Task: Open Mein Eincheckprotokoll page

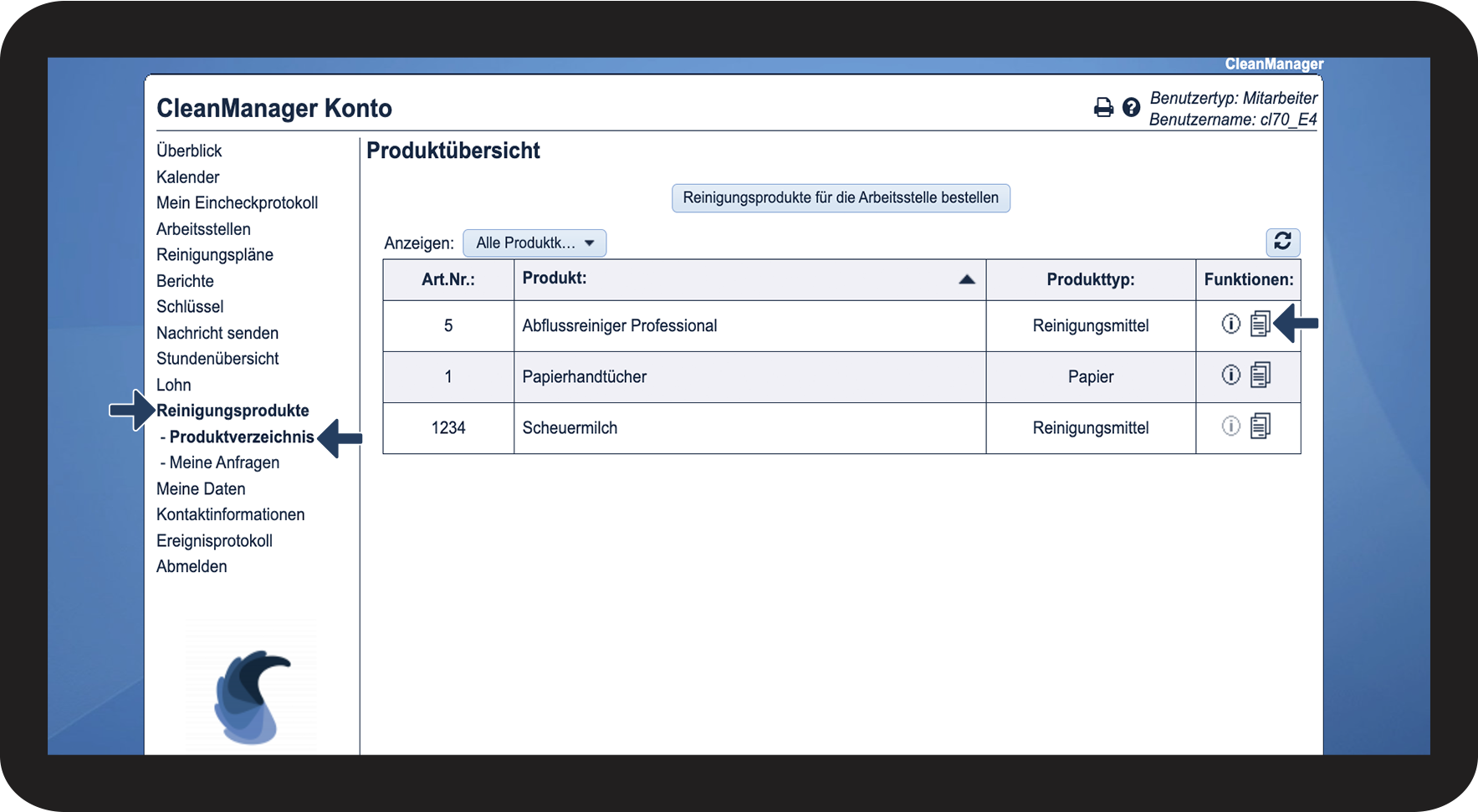Action: [237, 203]
